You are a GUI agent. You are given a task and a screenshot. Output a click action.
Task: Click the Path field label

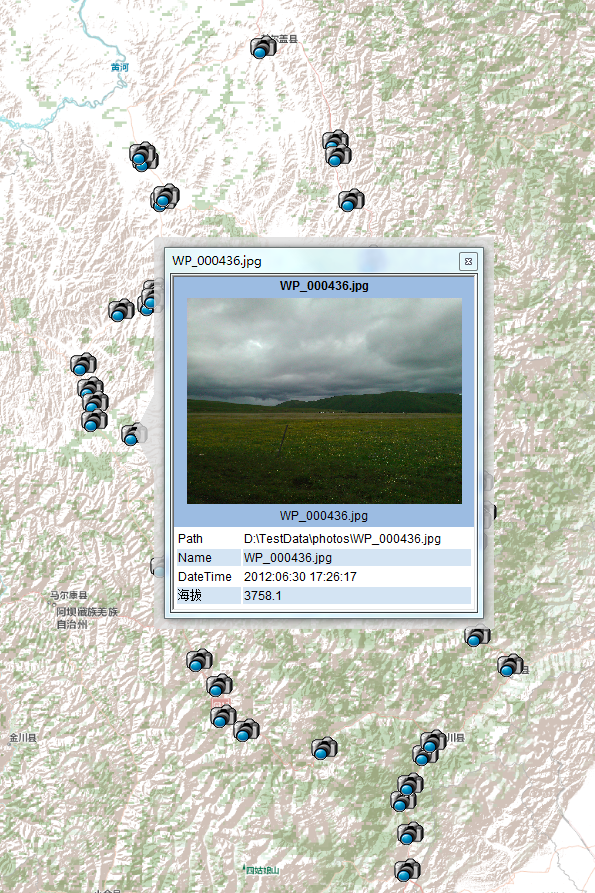[x=190, y=539]
